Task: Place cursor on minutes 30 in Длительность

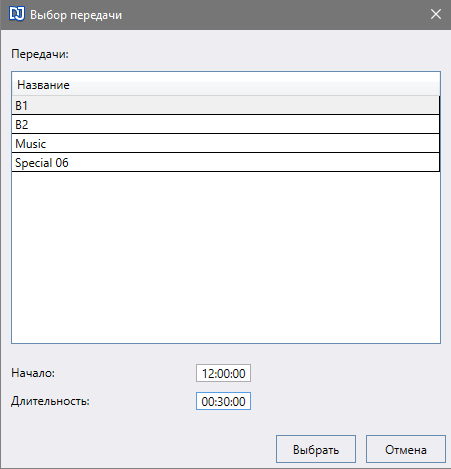Action: point(223,402)
